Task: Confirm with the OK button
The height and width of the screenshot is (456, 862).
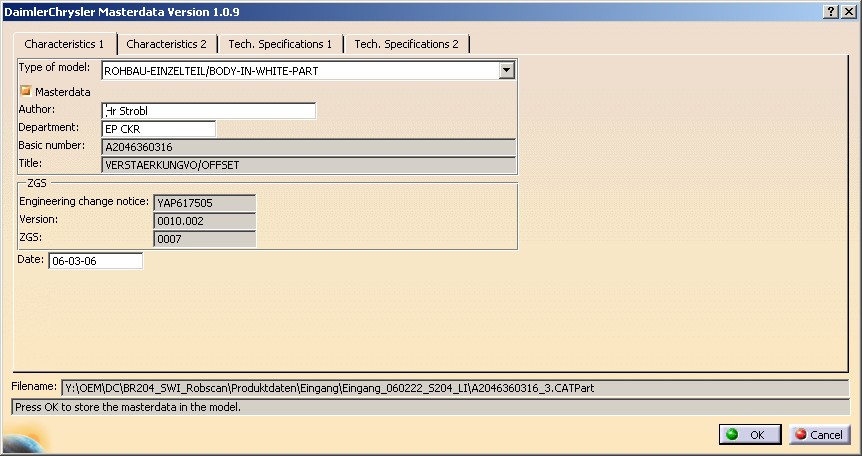Action: coord(750,435)
